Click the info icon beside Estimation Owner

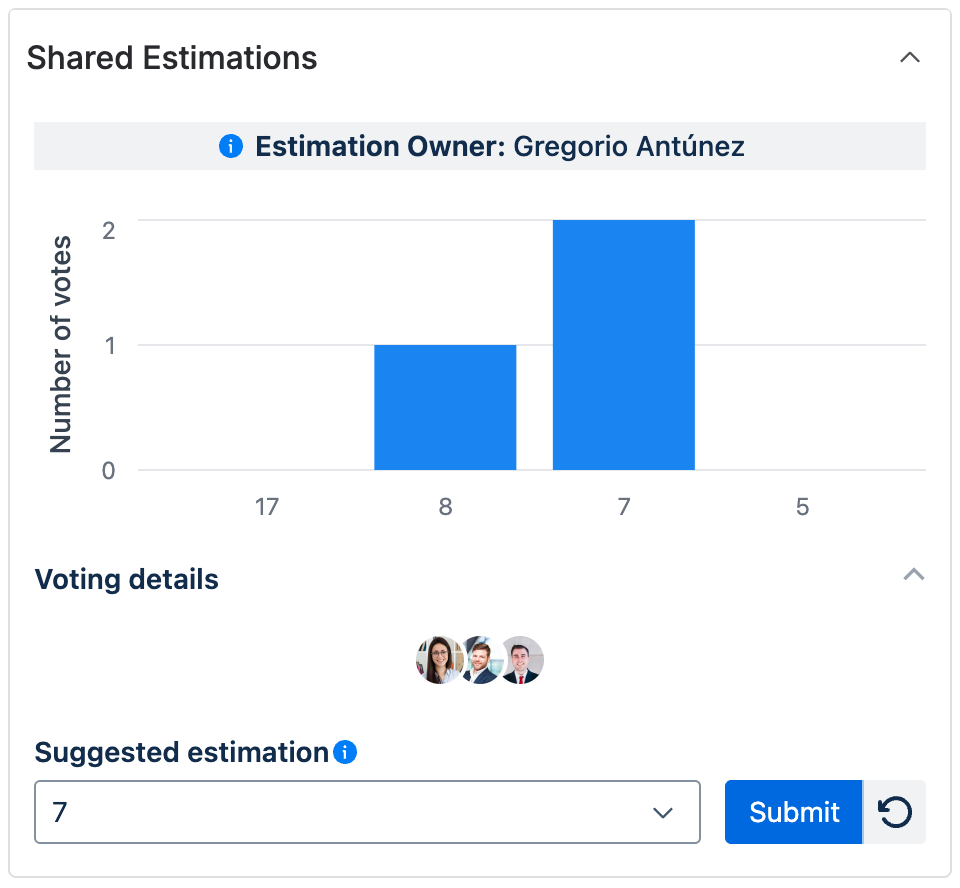point(231,146)
